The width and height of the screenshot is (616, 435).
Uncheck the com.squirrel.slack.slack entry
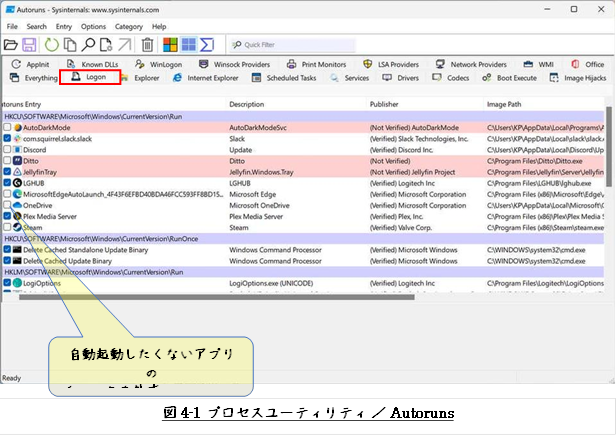(x=7, y=138)
